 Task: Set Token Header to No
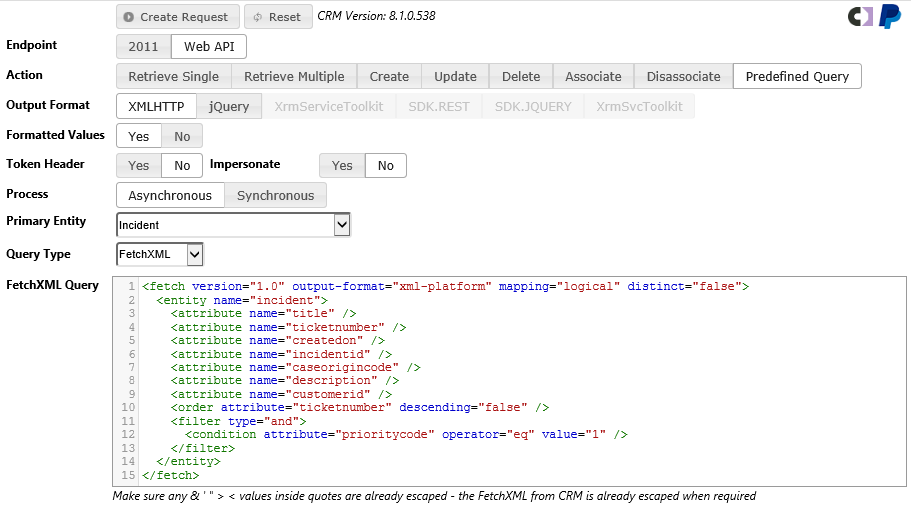click(x=182, y=166)
